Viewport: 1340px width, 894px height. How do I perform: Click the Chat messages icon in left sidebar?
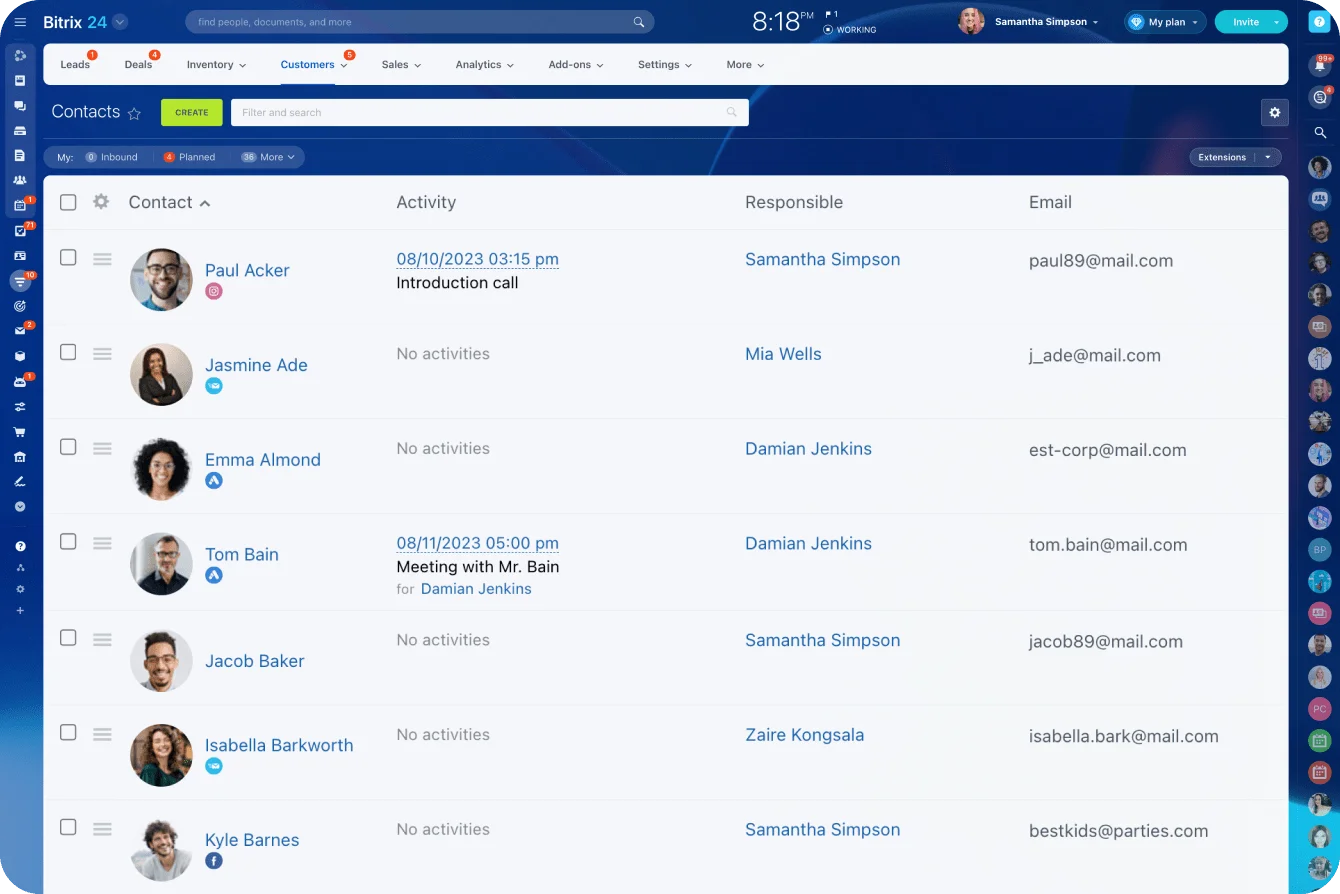pos(20,105)
